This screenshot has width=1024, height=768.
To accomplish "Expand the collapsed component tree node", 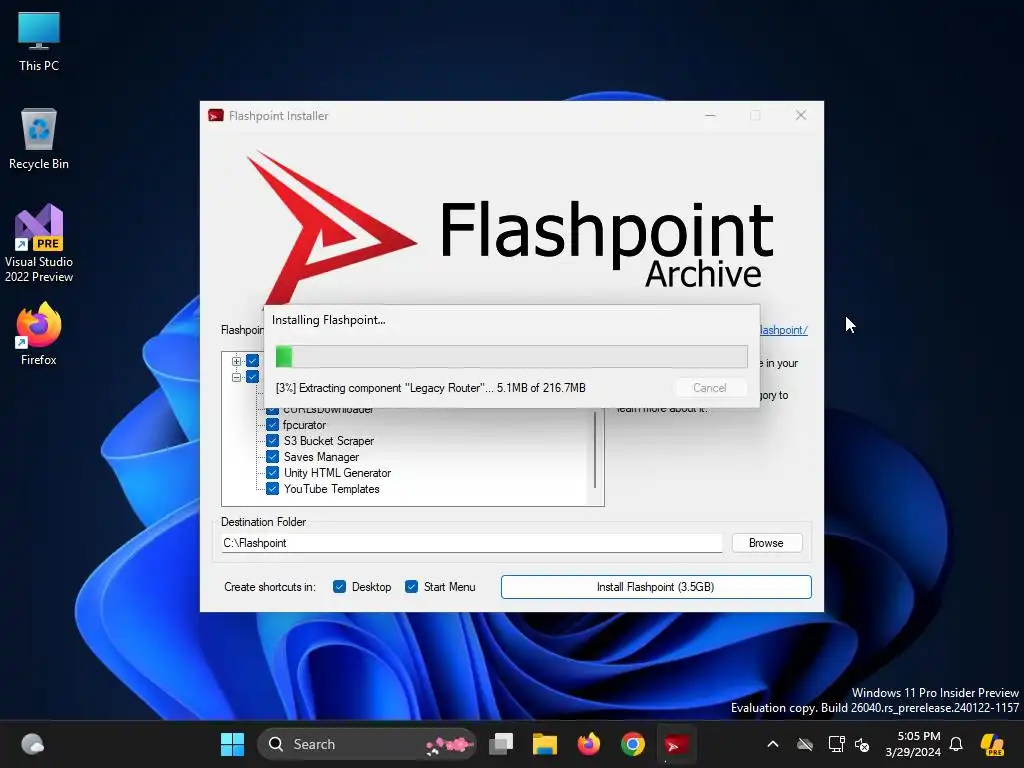I will click(x=236, y=361).
